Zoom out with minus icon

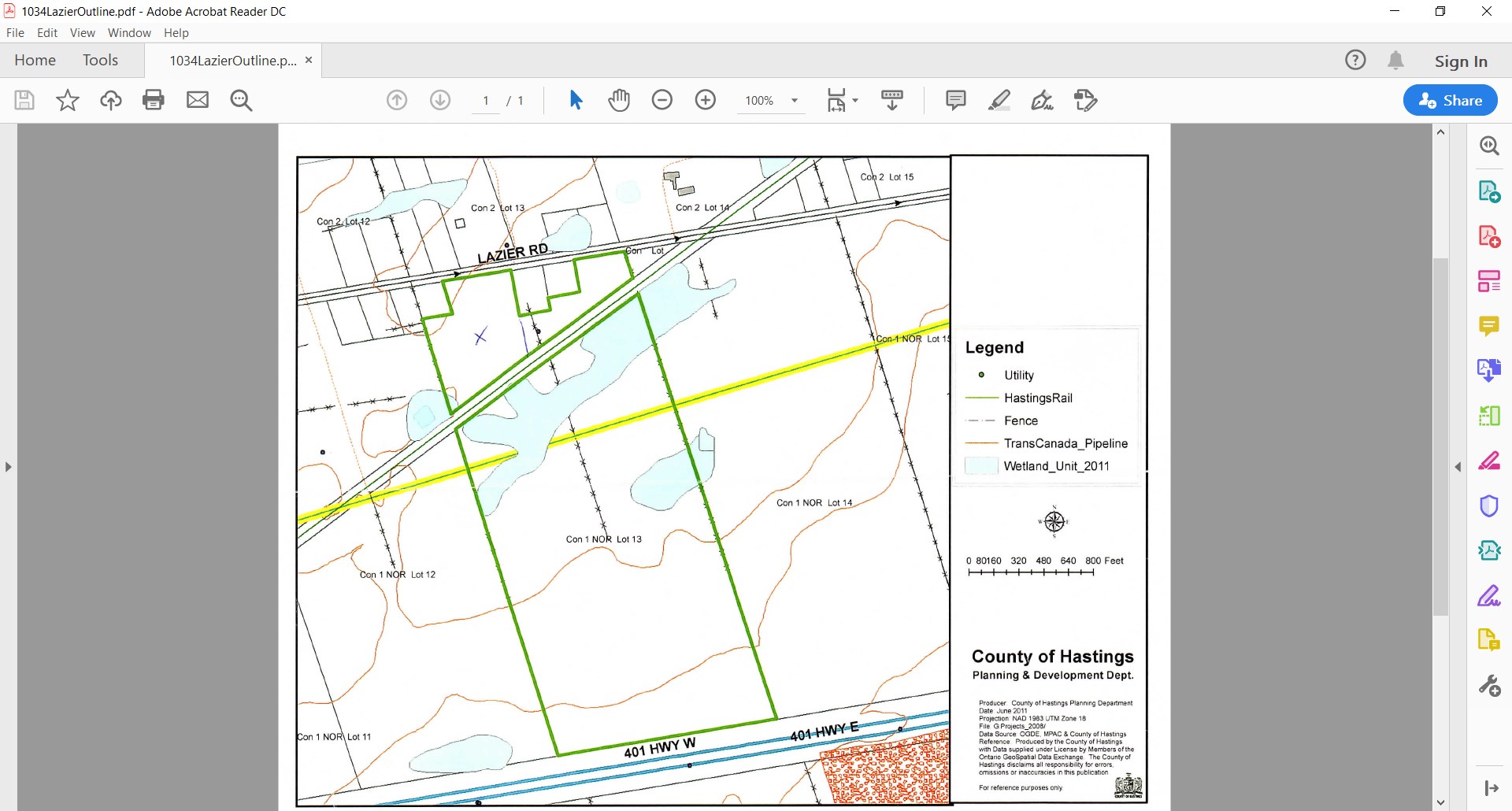[x=662, y=100]
